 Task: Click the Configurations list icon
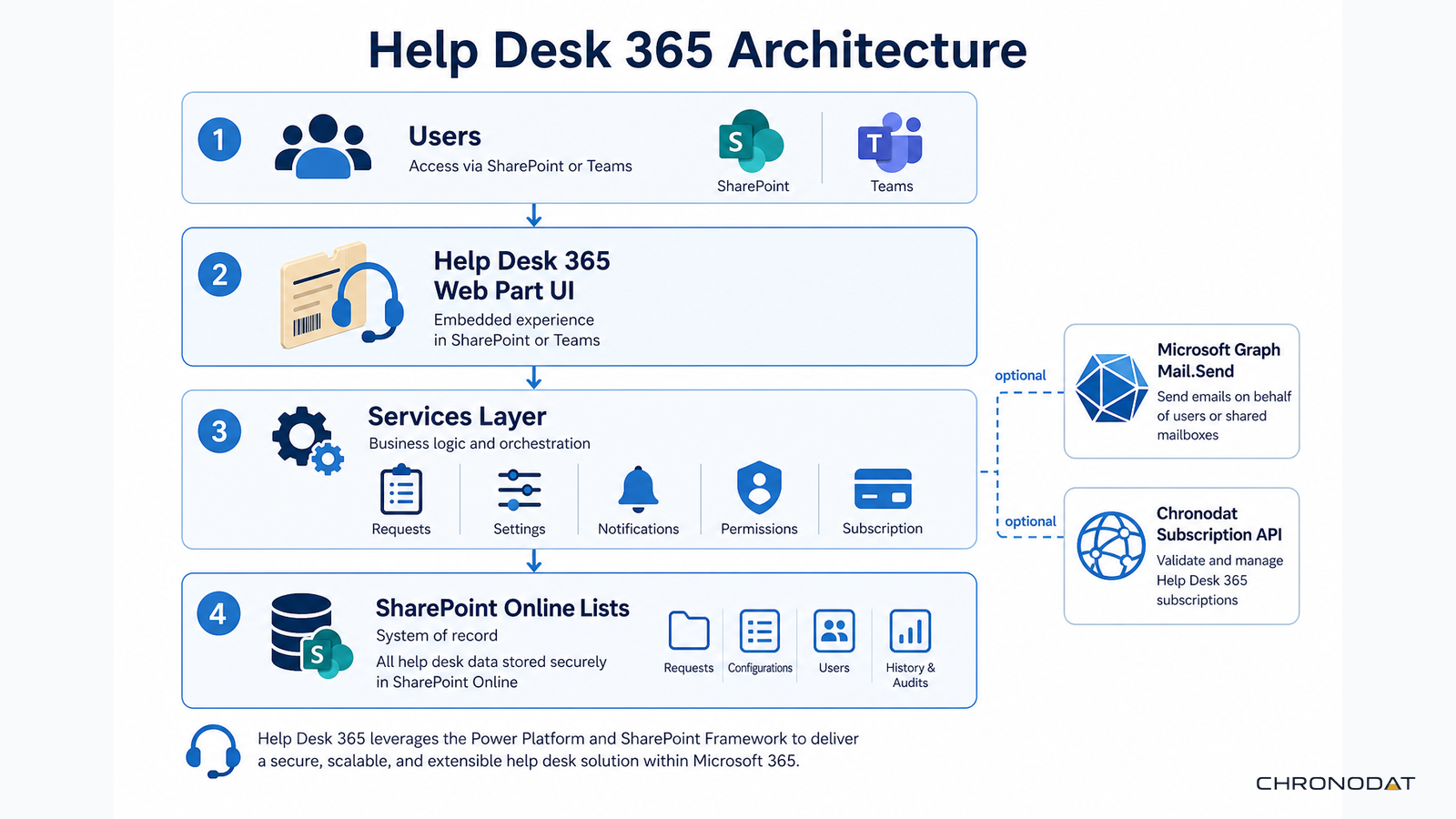[760, 631]
